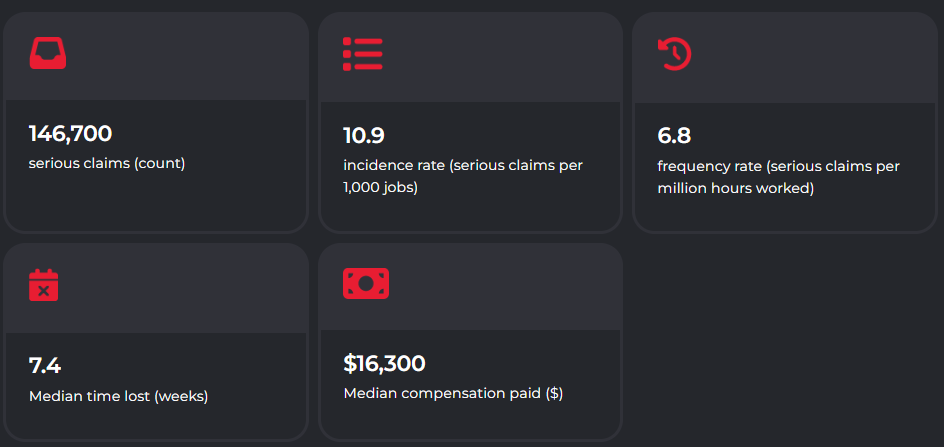
Task: Select the 6.8 frequency rate value
Action: coord(674,136)
